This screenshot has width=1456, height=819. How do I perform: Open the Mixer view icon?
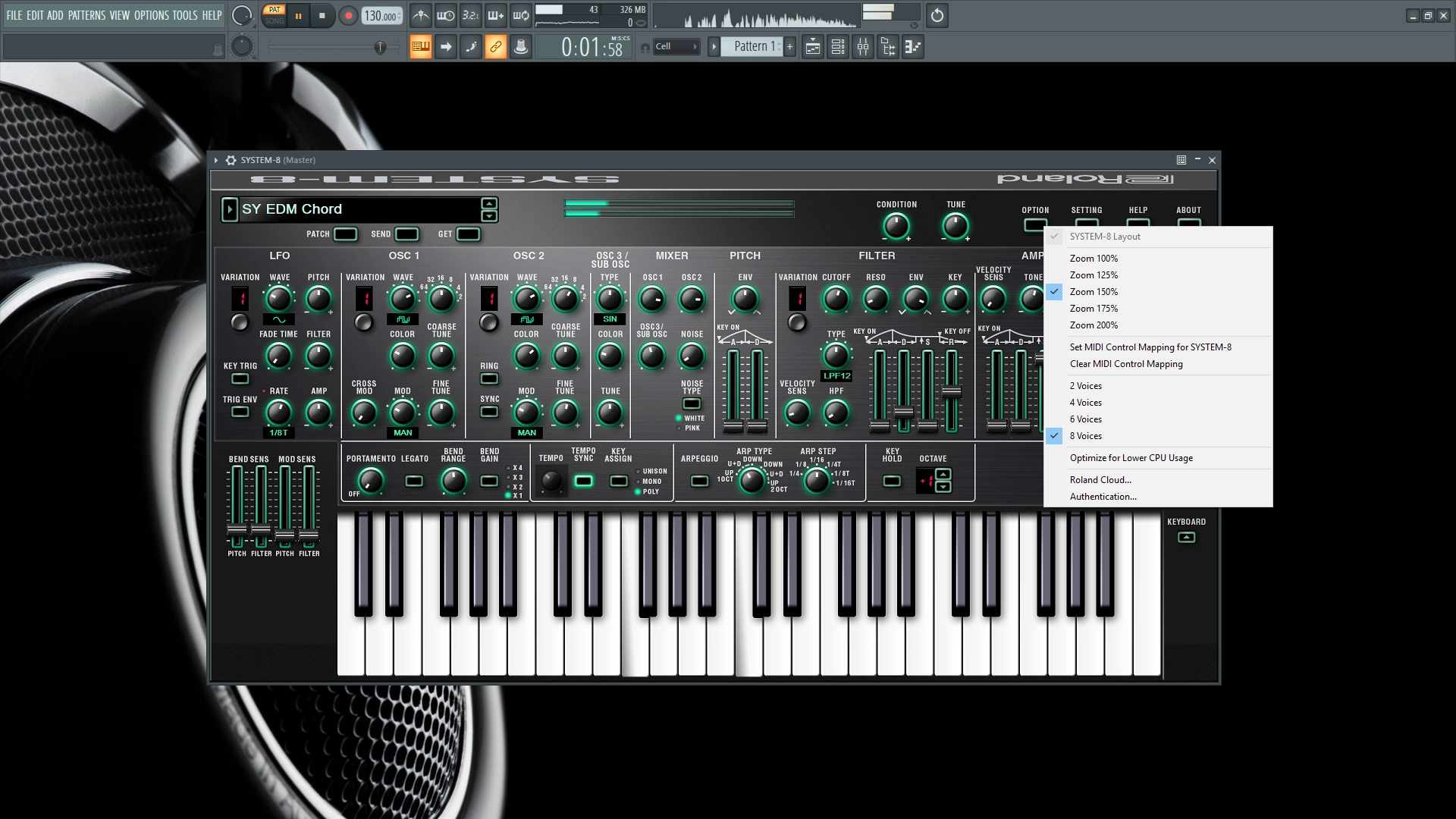pyautogui.click(x=863, y=47)
